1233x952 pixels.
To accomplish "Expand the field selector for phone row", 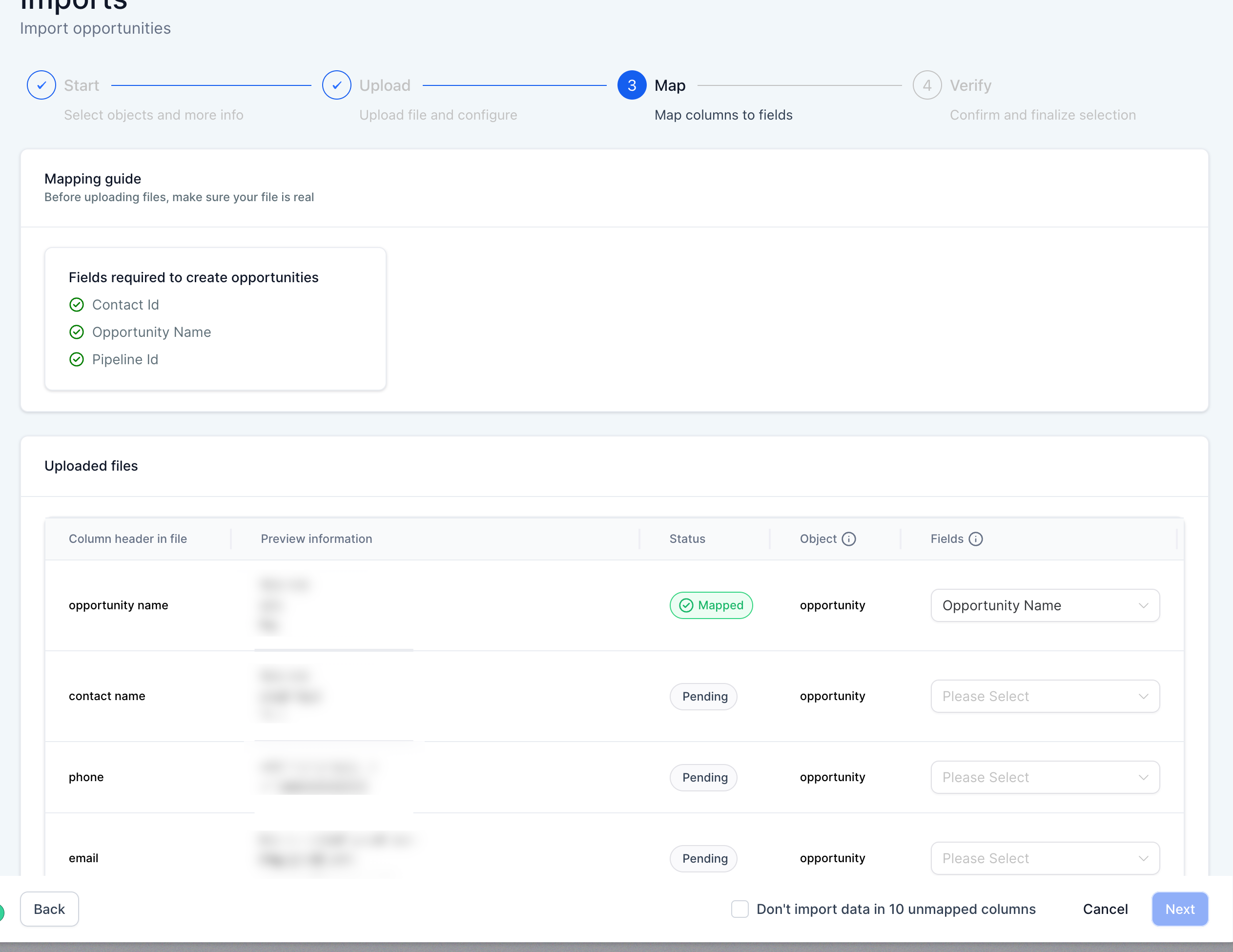I will pos(1045,778).
